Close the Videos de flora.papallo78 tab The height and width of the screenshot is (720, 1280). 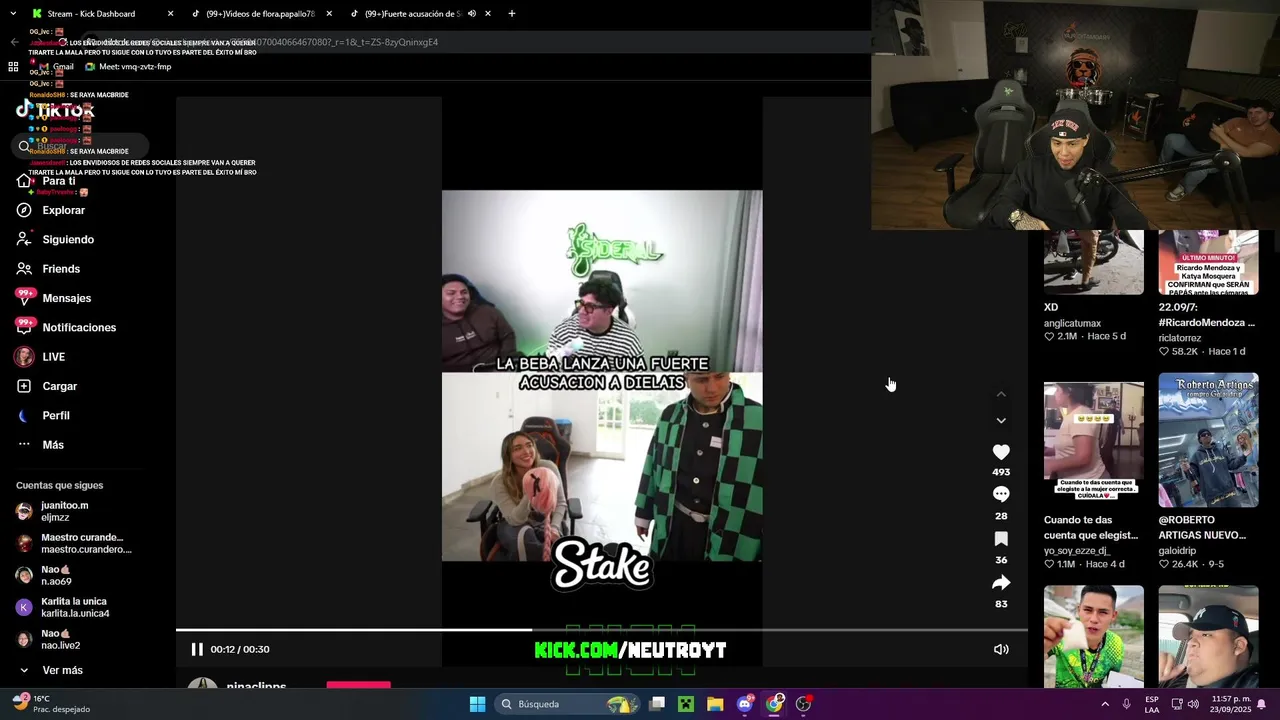[329, 14]
